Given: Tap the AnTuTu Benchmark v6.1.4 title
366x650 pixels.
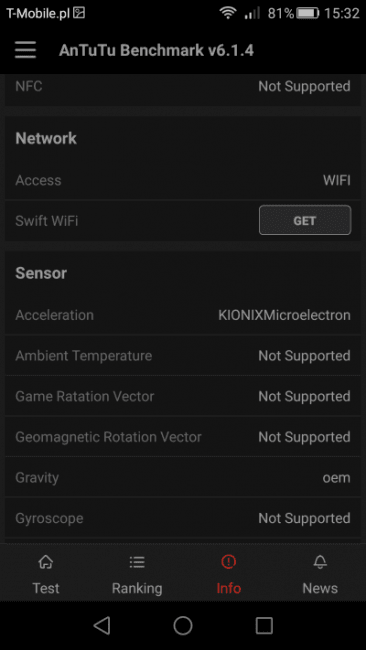Looking at the screenshot, I should 156,51.
